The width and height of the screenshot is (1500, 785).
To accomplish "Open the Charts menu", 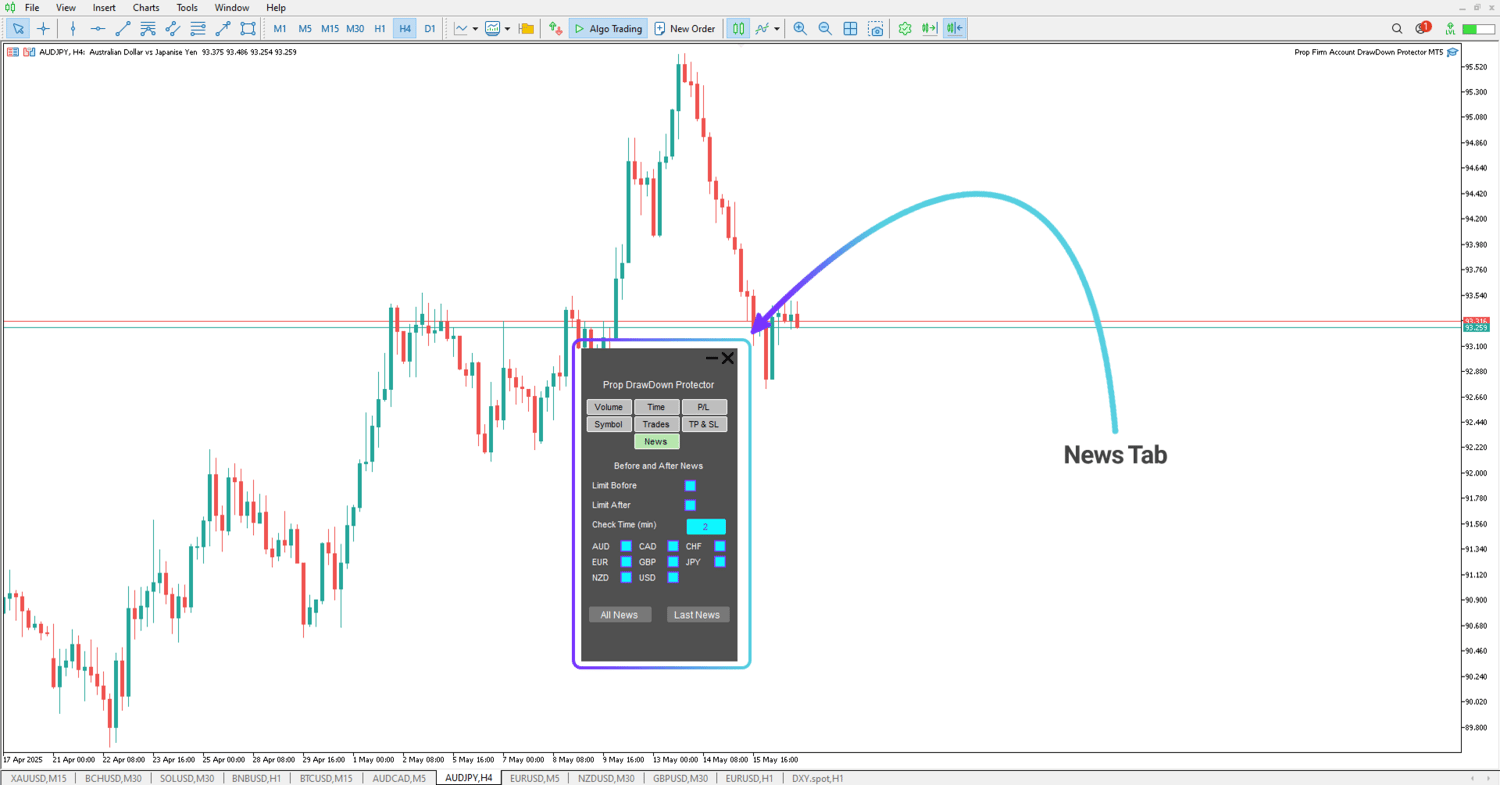I will [x=146, y=8].
